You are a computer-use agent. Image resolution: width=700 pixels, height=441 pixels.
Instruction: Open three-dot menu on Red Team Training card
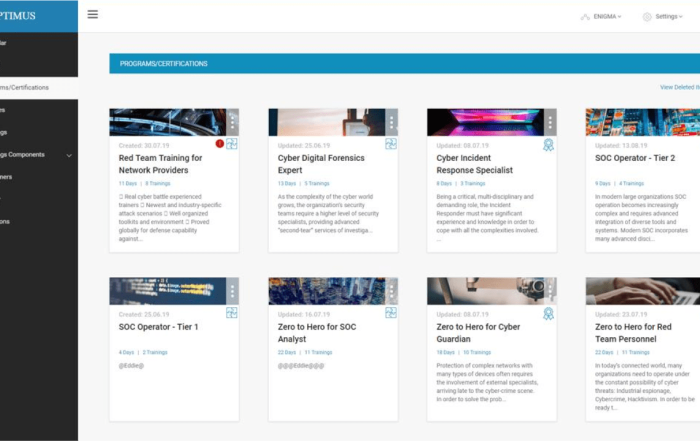point(232,122)
